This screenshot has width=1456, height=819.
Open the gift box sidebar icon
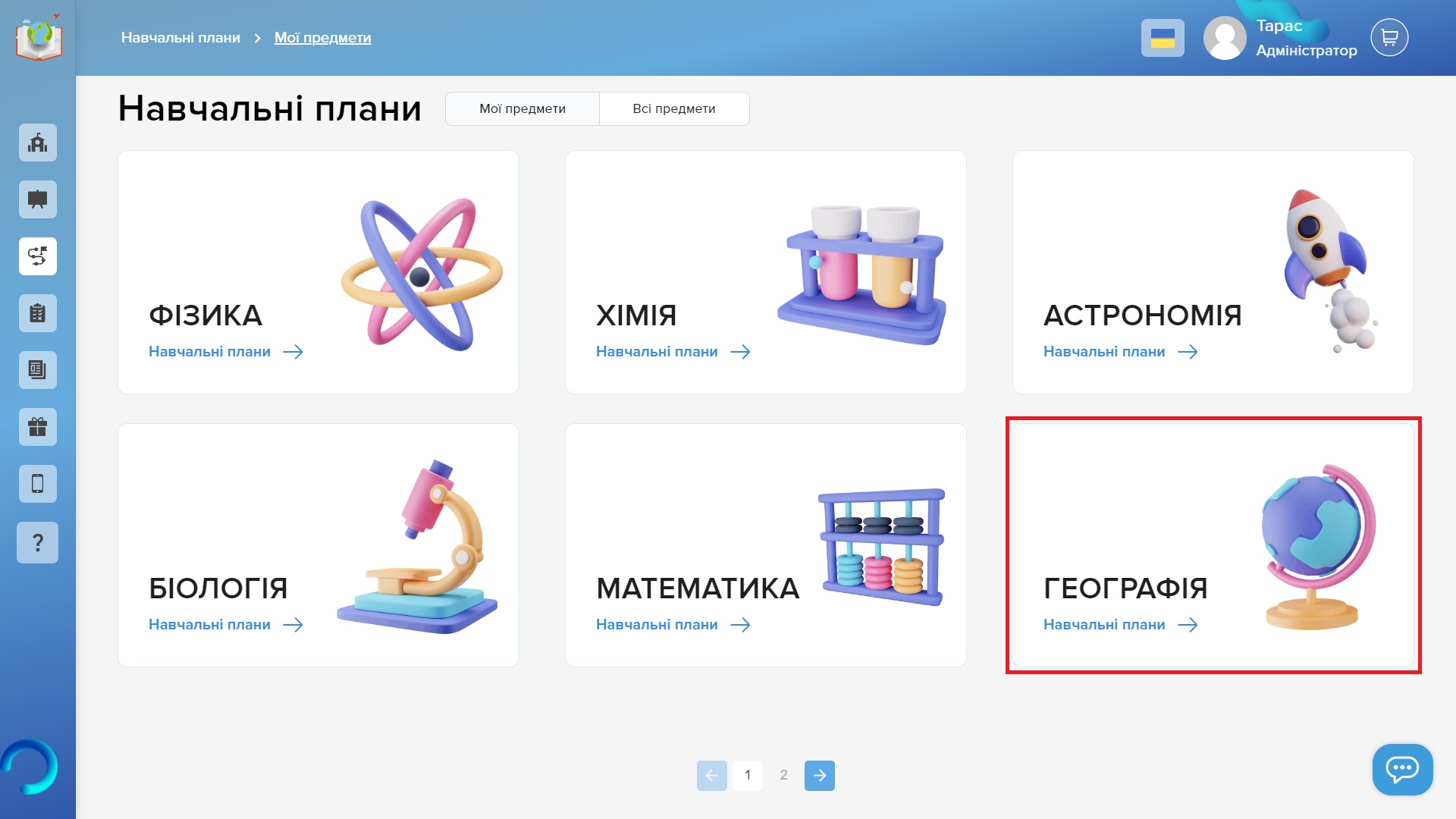[38, 427]
